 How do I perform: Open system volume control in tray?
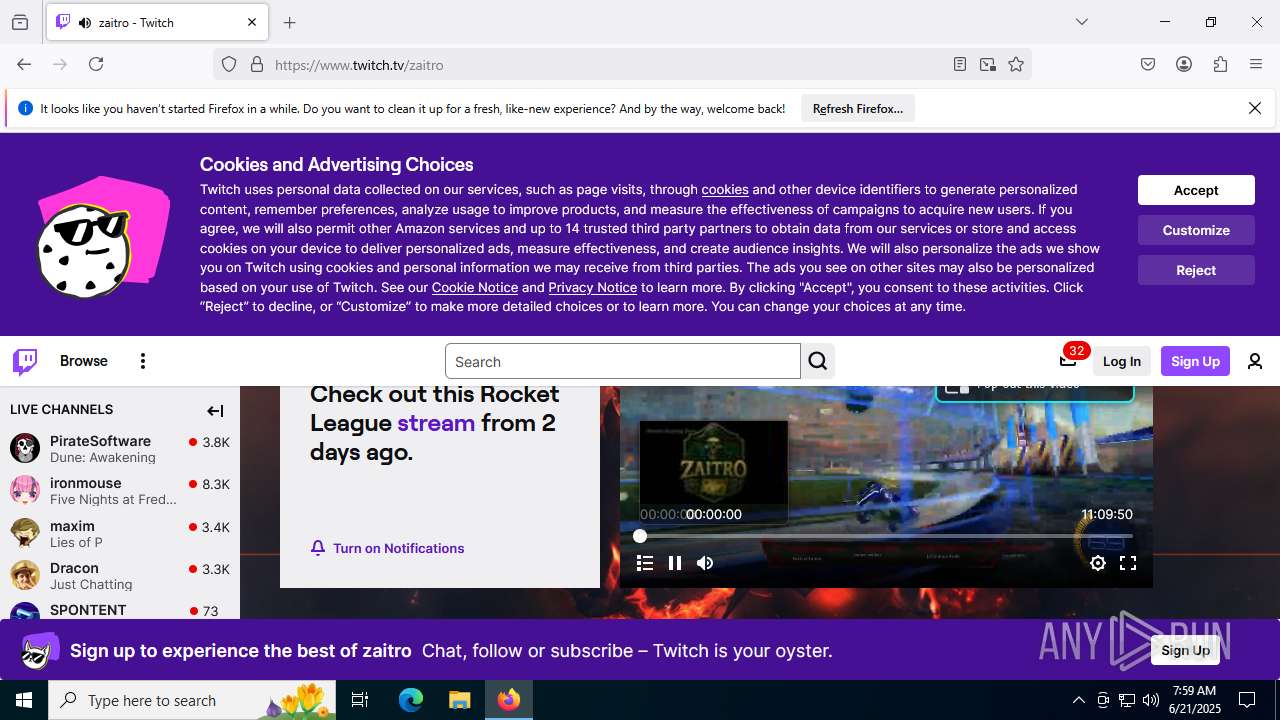pyautogui.click(x=1151, y=700)
